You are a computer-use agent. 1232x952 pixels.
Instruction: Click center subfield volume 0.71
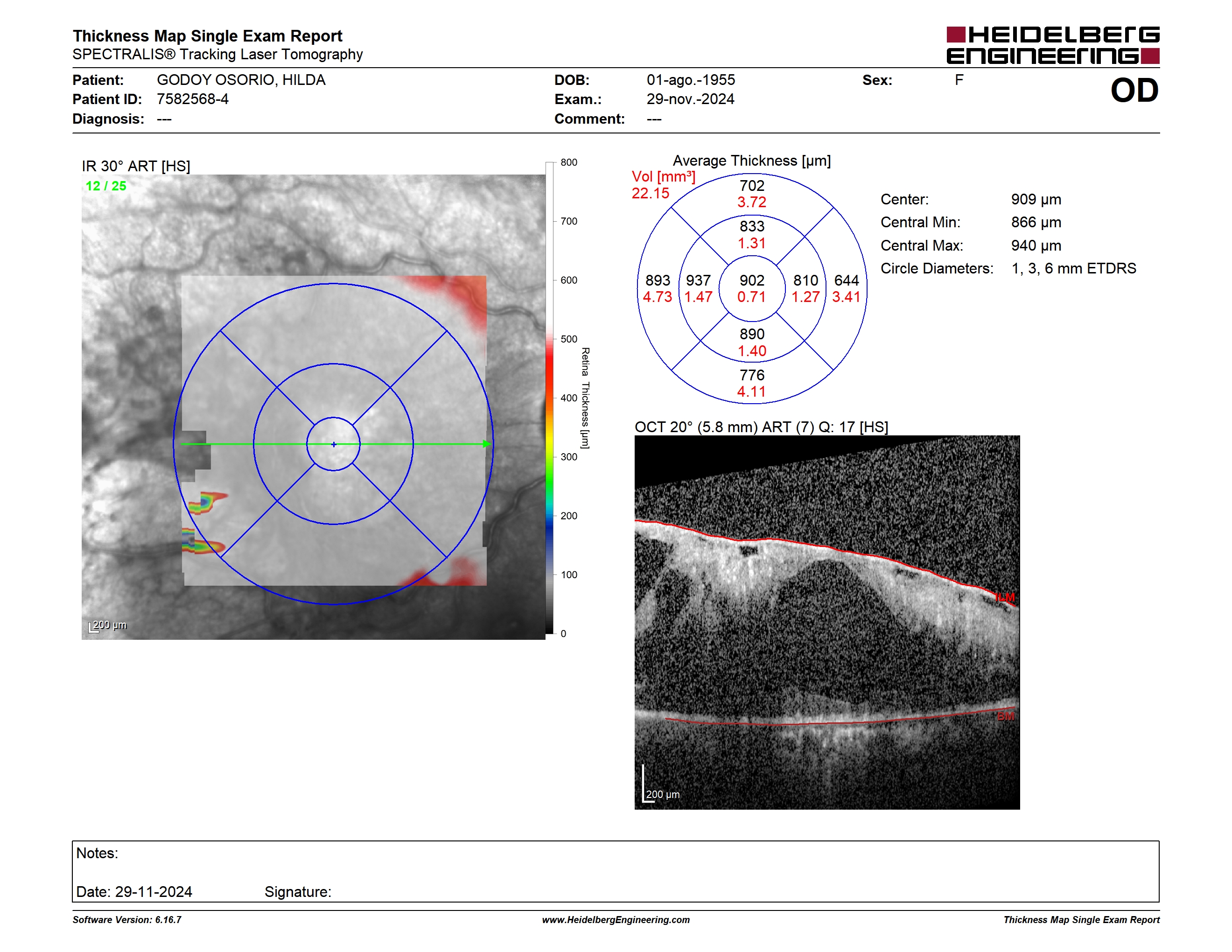[752, 297]
